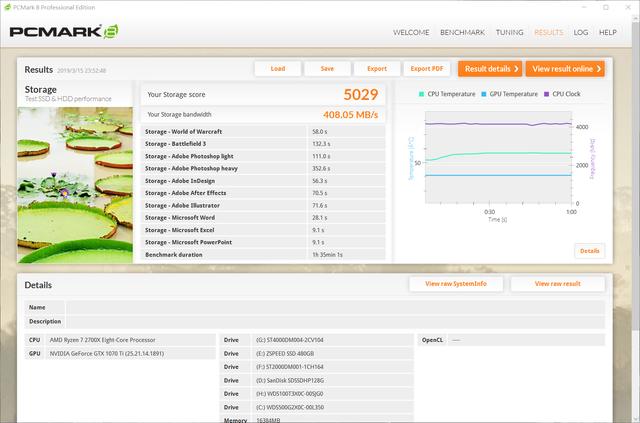
Task: Click the water lily Storage thumbnail
Action: 75,185
